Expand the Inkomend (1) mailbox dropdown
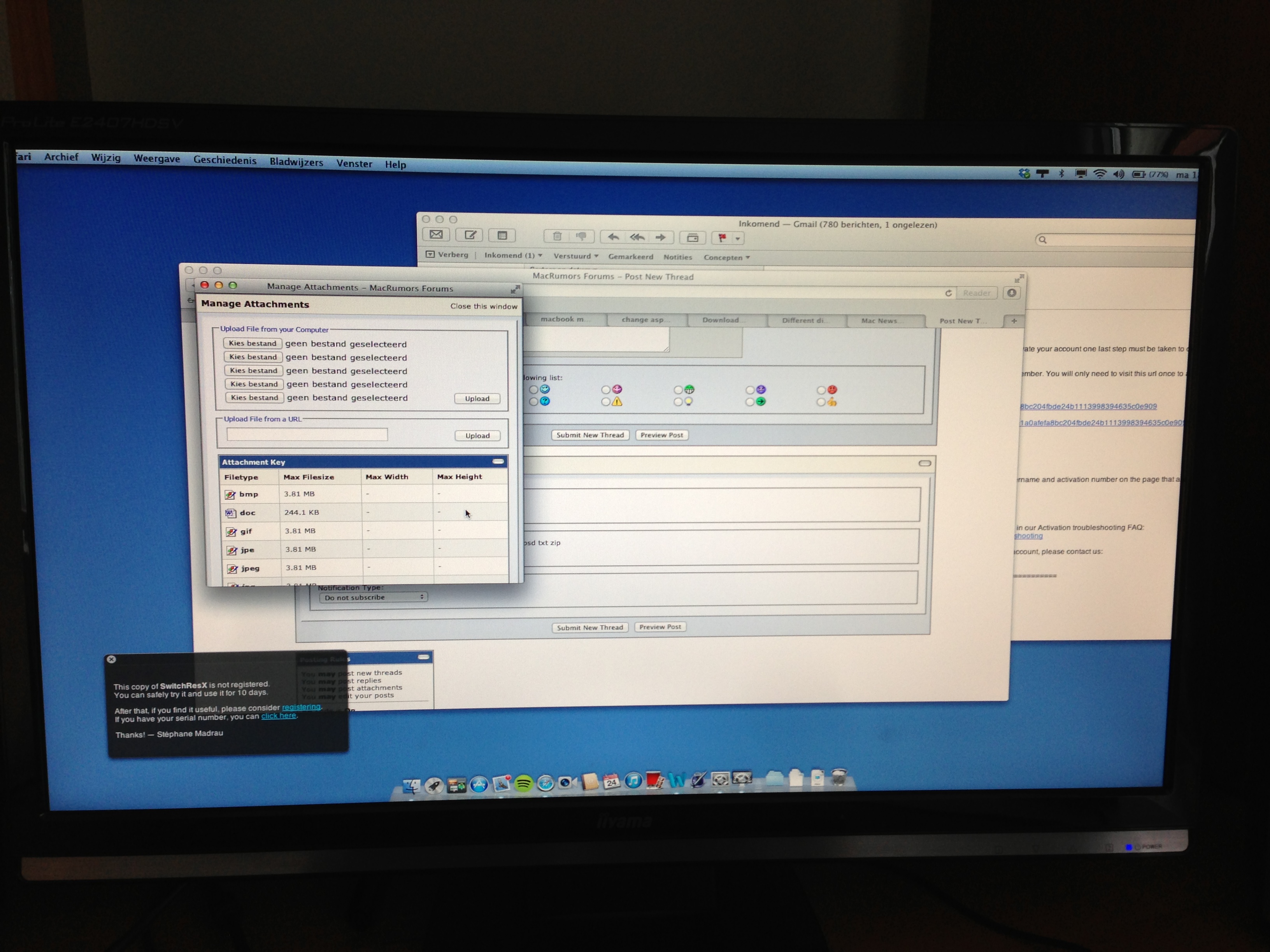1270x952 pixels. pos(540,255)
